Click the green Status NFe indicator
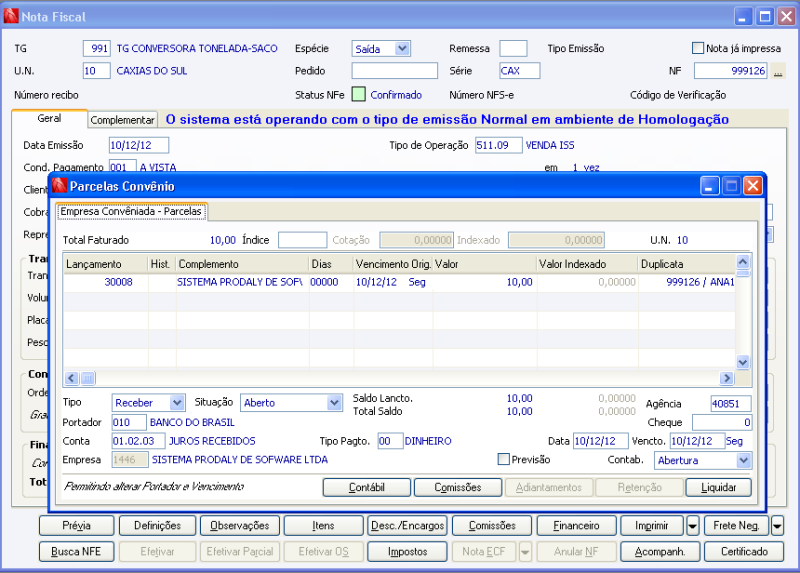 point(359,94)
